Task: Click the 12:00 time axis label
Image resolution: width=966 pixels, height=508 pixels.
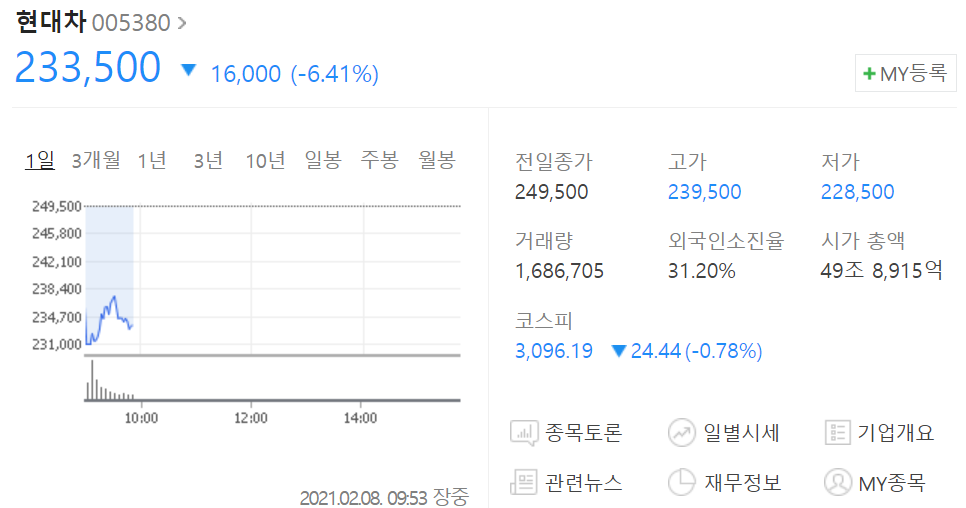Action: (x=251, y=418)
